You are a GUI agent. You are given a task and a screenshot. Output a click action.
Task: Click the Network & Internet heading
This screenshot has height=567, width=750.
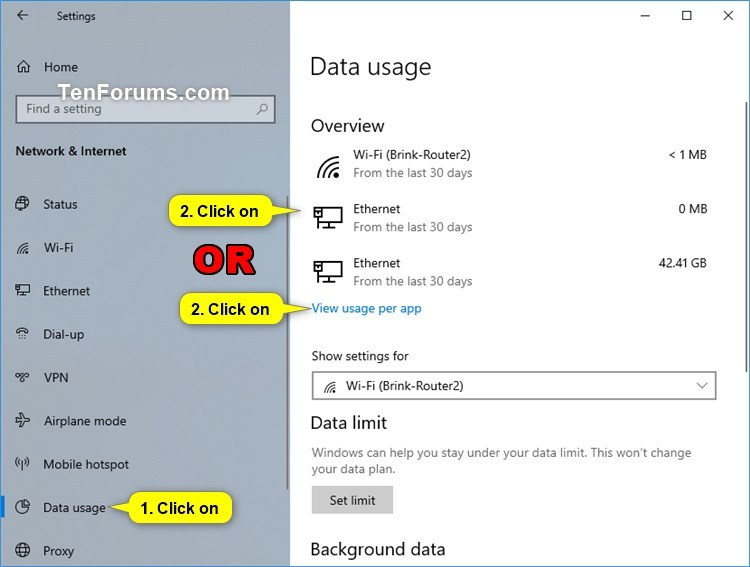click(71, 151)
